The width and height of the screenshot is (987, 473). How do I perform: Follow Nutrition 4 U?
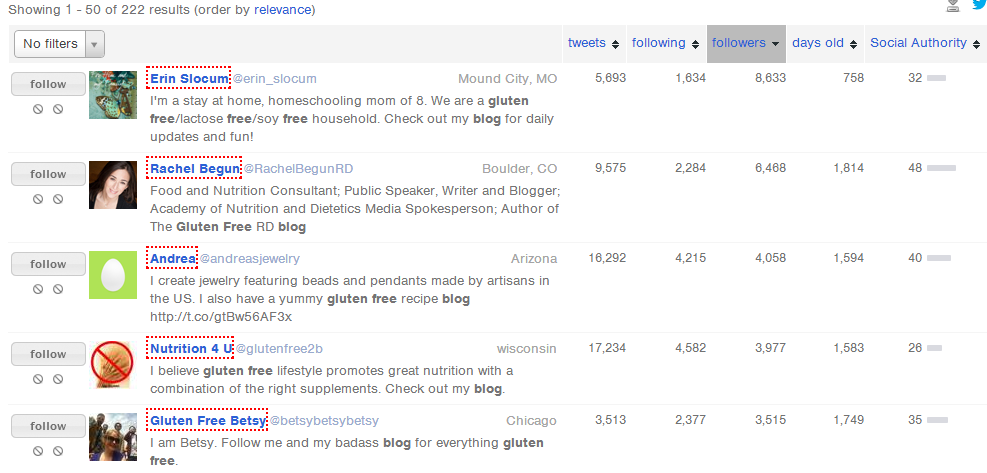(48, 354)
